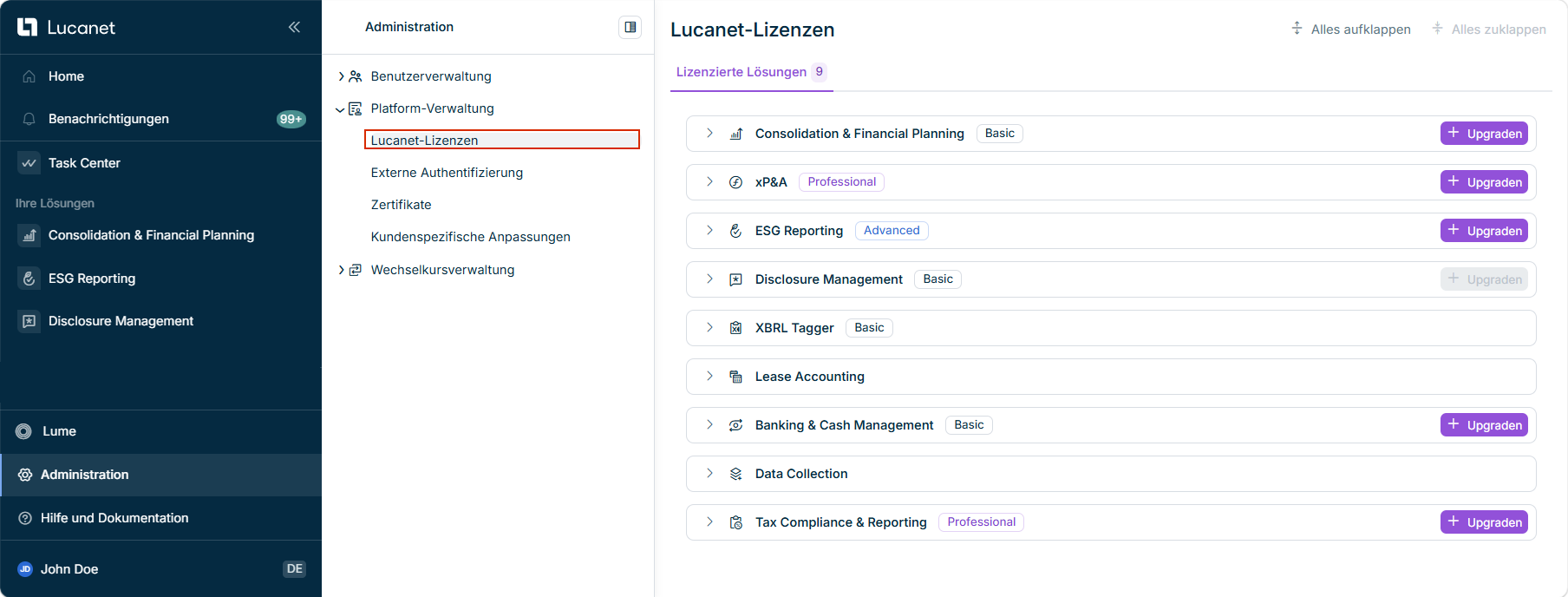Click the xP&A row icon
The width and height of the screenshot is (1568, 597).
pyautogui.click(x=735, y=182)
